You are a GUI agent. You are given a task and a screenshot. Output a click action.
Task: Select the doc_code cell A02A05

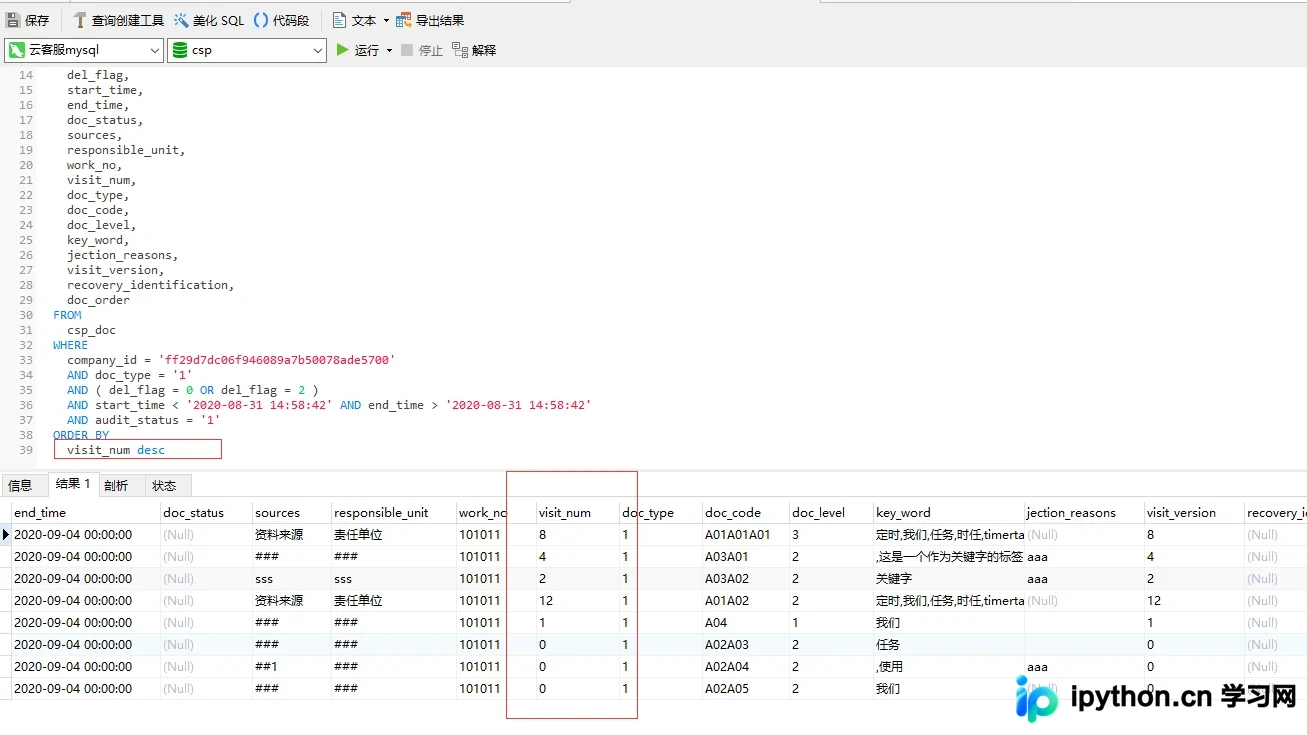(x=745, y=689)
